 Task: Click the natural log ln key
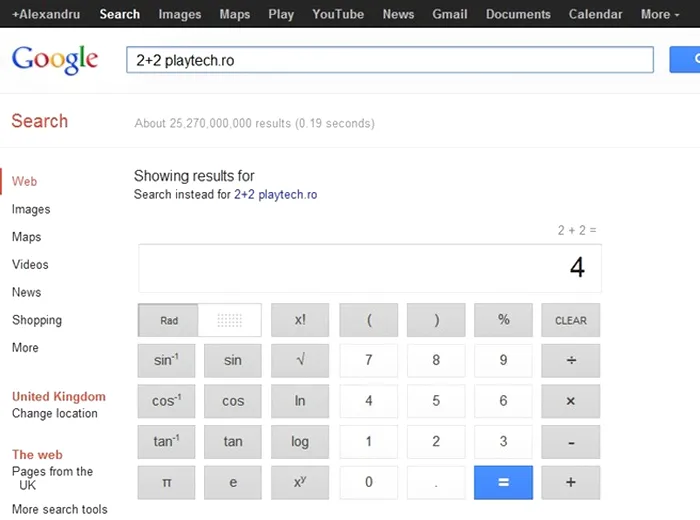(300, 401)
